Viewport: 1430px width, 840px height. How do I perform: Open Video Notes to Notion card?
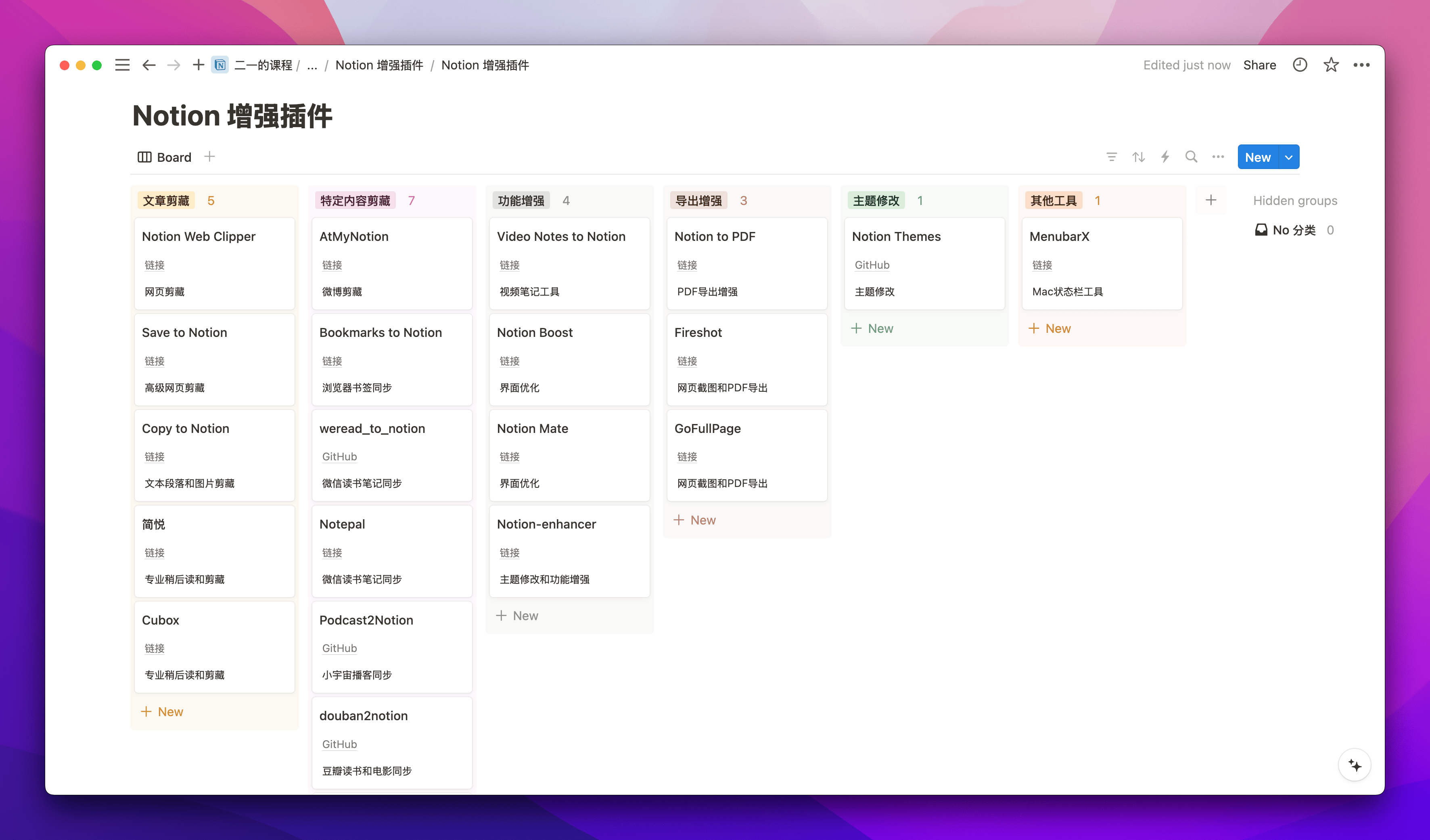pyautogui.click(x=570, y=263)
